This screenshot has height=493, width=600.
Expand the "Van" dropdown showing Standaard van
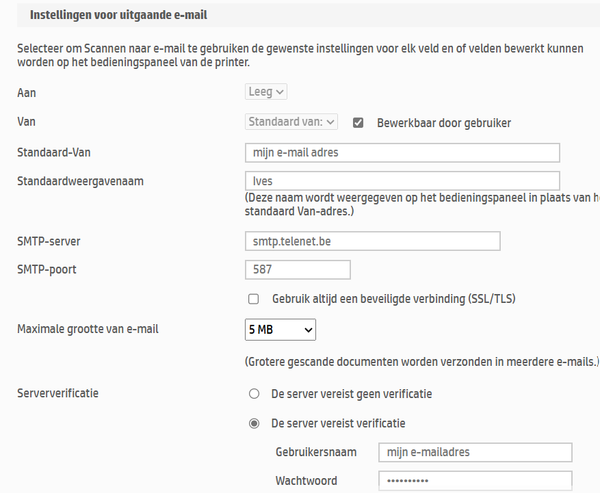tap(292, 122)
